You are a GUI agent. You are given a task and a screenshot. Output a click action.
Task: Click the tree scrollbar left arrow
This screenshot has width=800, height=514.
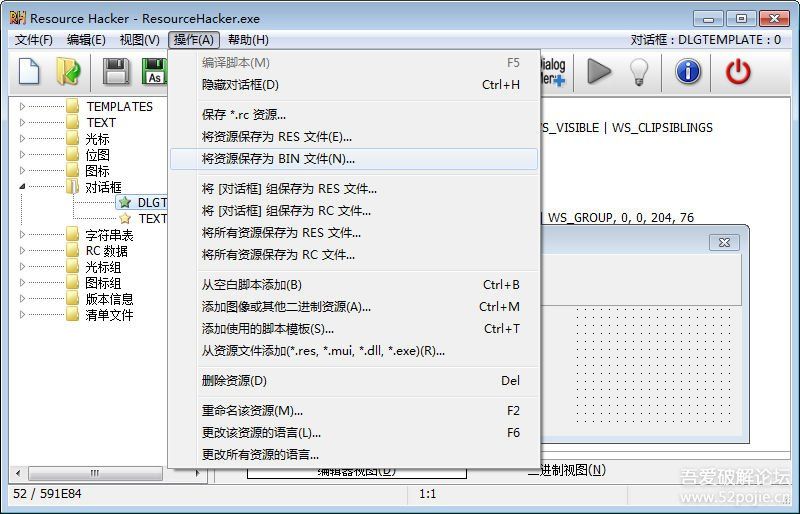(18, 473)
